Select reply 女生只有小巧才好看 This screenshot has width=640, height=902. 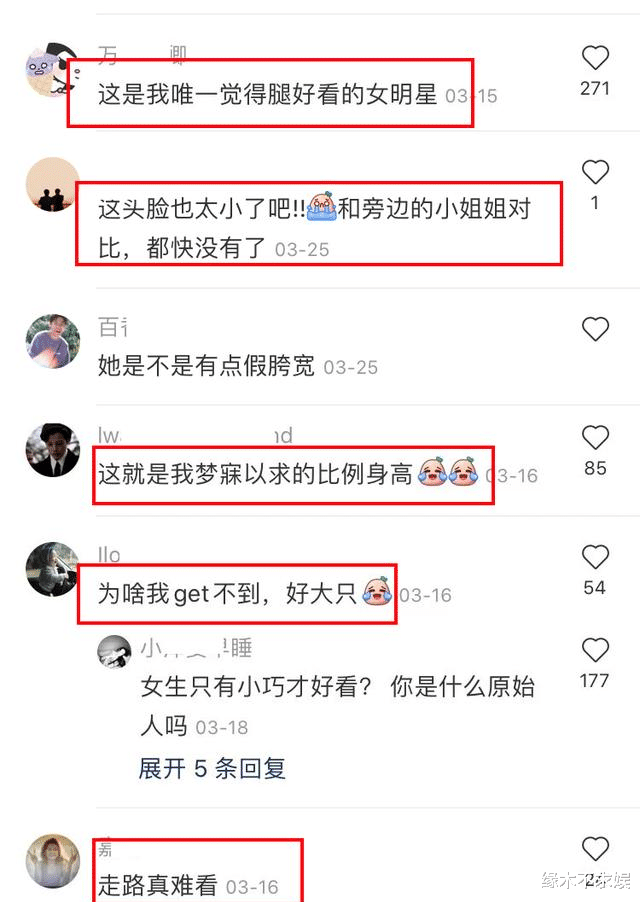pos(338,706)
